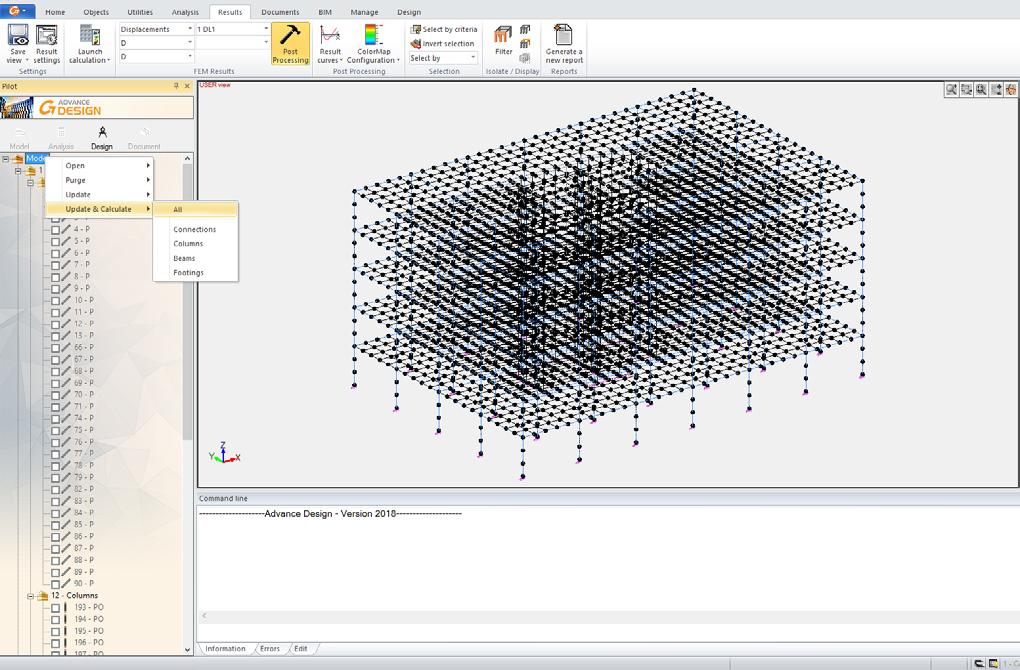Open the Analysis ribbon tab
The image size is (1020, 670).
tap(185, 12)
